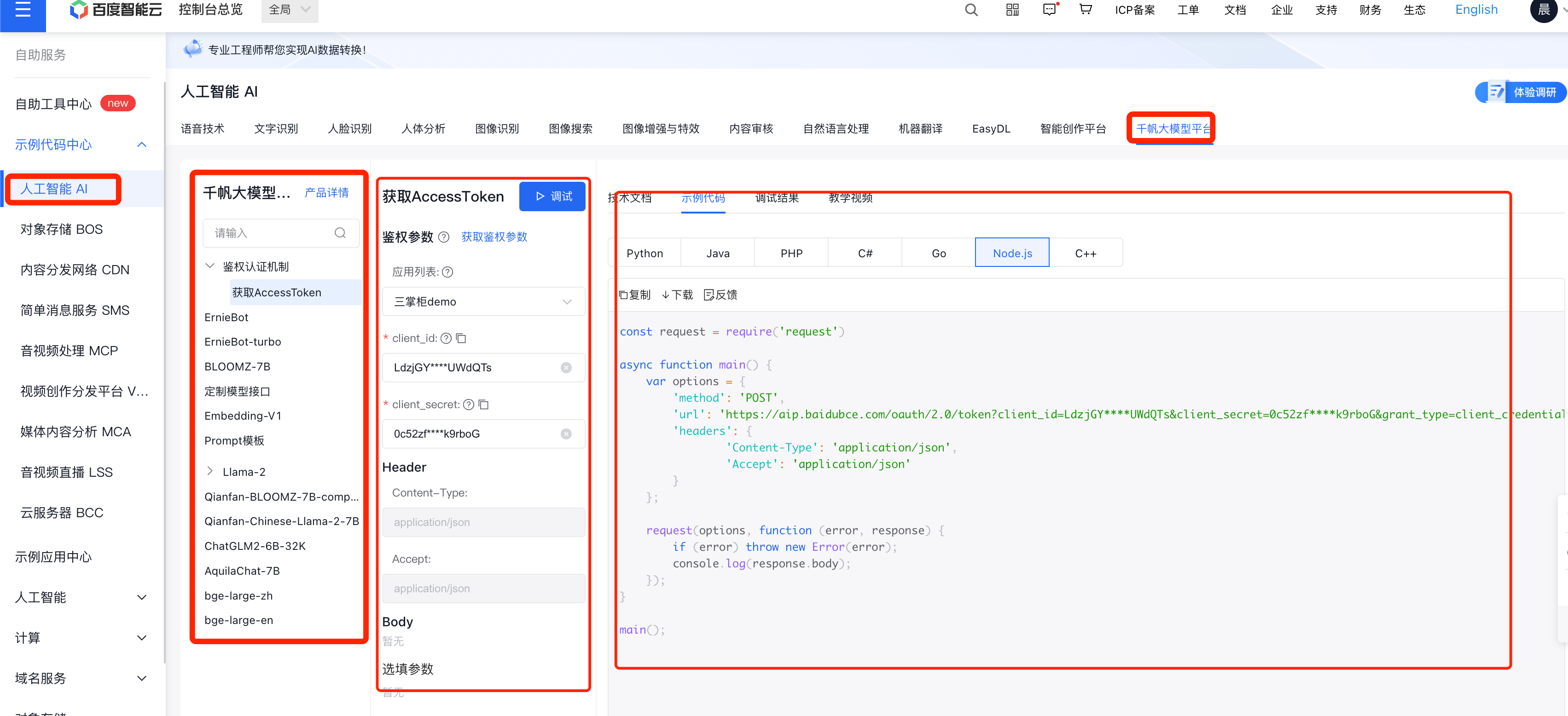
Task: Copy the client_id value icon
Action: click(461, 338)
